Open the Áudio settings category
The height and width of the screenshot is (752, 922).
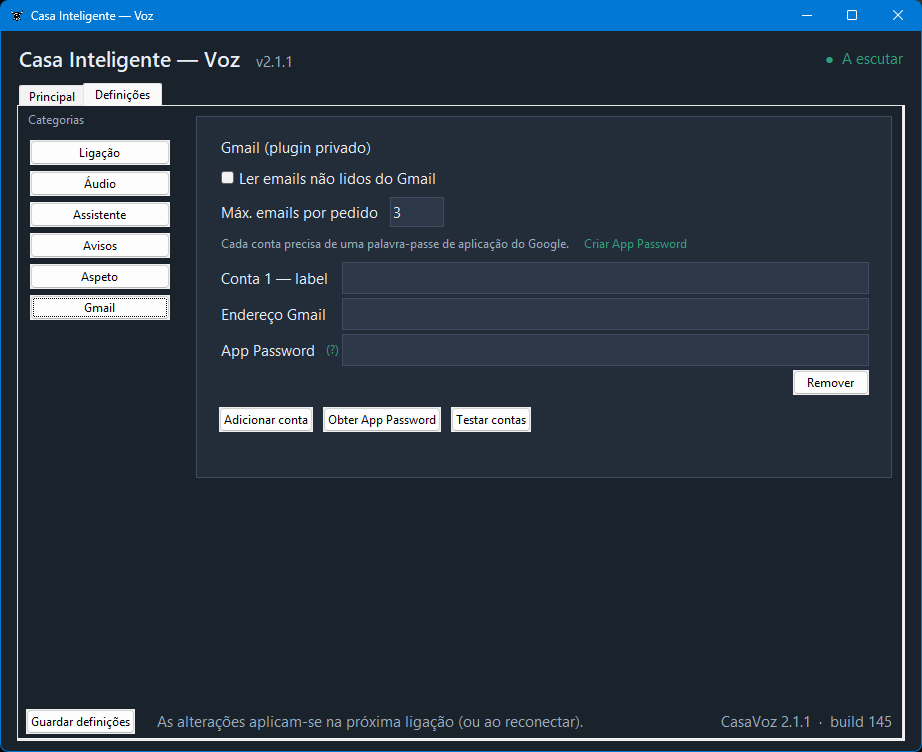(100, 183)
